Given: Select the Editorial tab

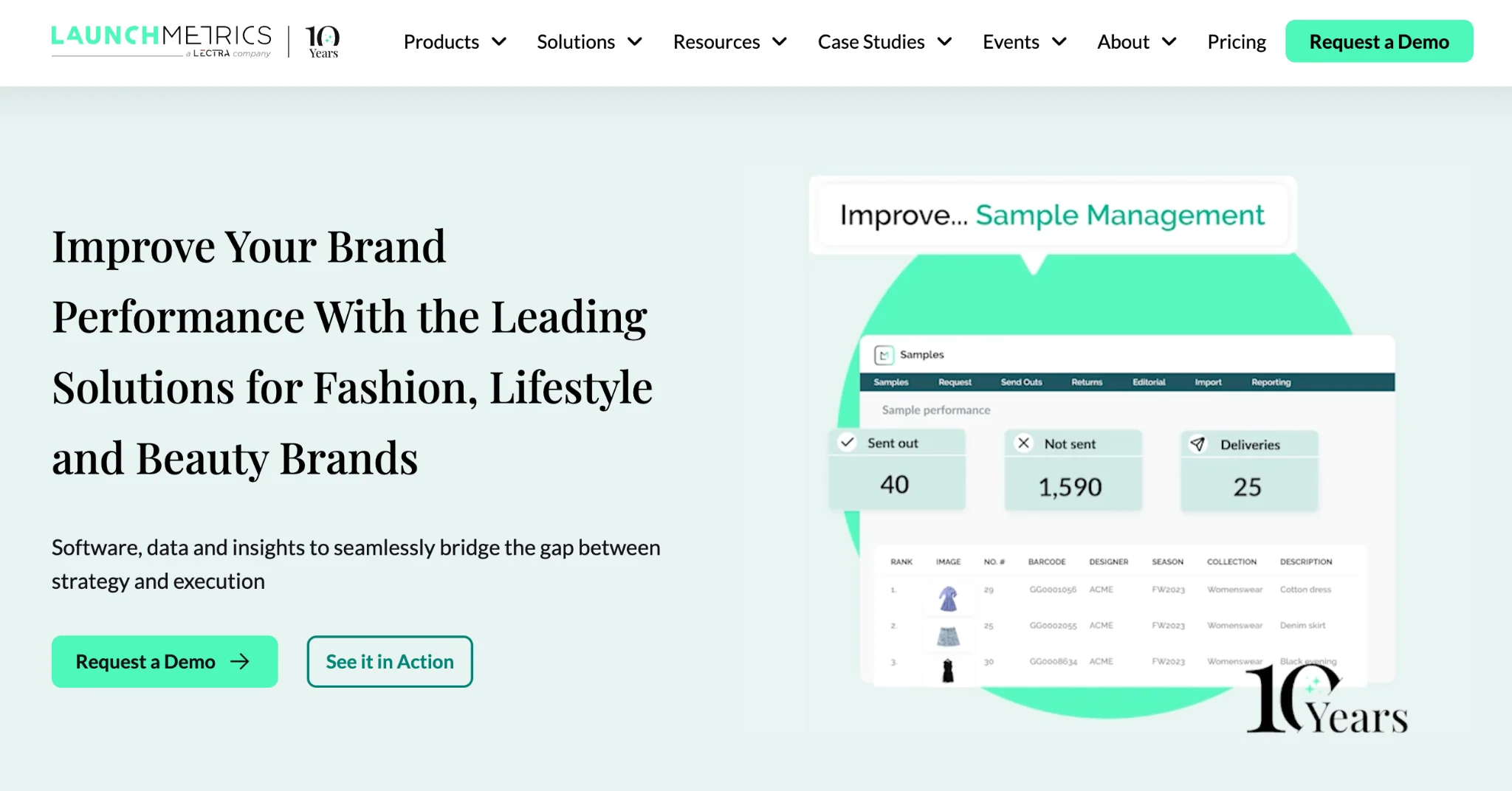Looking at the screenshot, I should 1149,382.
